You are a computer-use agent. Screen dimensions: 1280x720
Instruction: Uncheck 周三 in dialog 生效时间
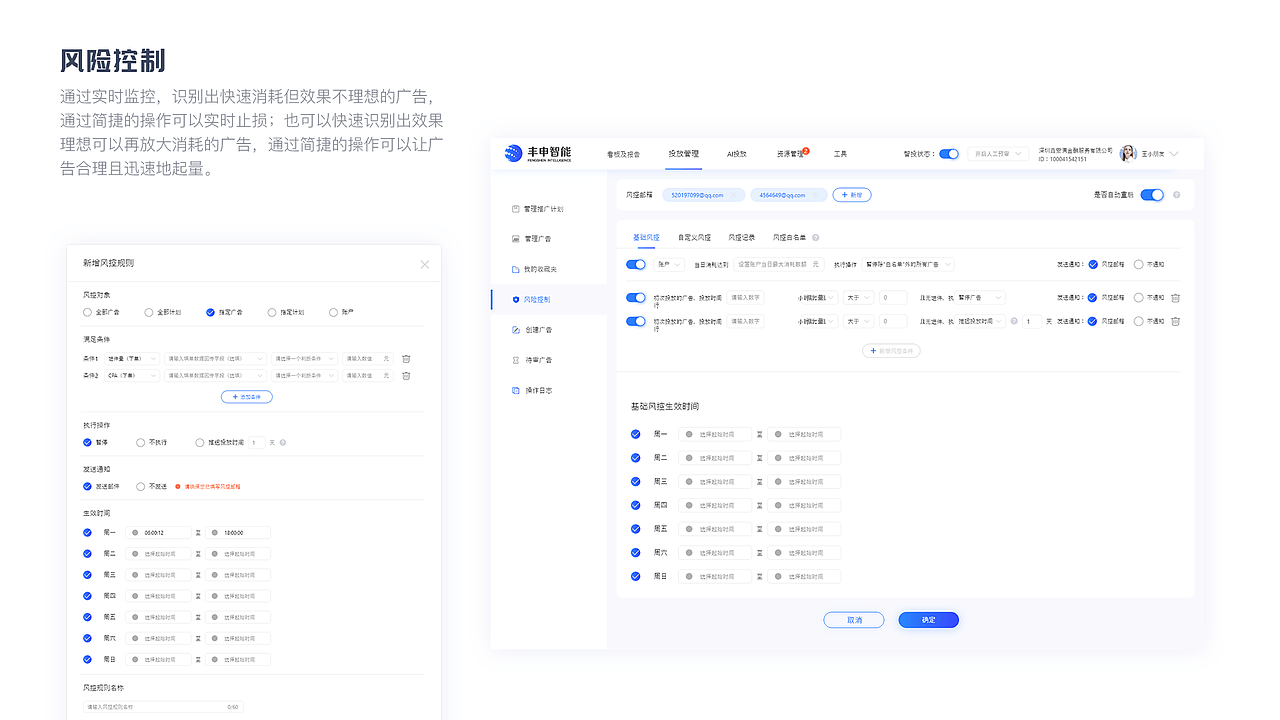pos(88,574)
